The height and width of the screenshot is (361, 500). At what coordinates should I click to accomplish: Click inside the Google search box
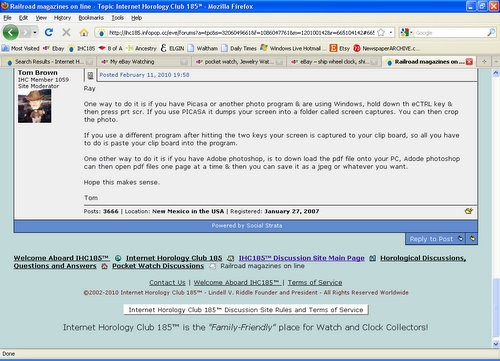coord(450,33)
